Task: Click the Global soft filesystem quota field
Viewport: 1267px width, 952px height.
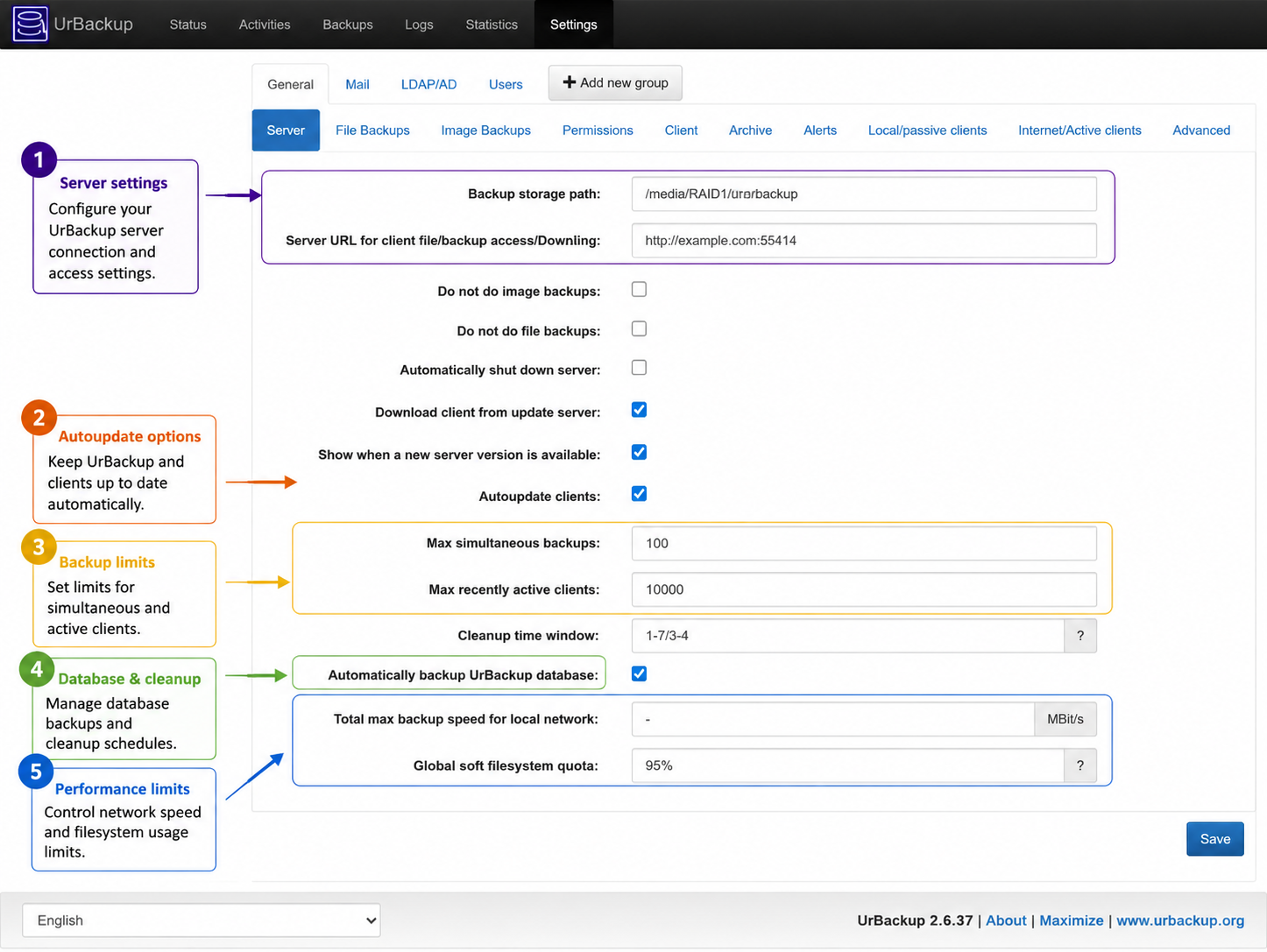Action: (848, 765)
